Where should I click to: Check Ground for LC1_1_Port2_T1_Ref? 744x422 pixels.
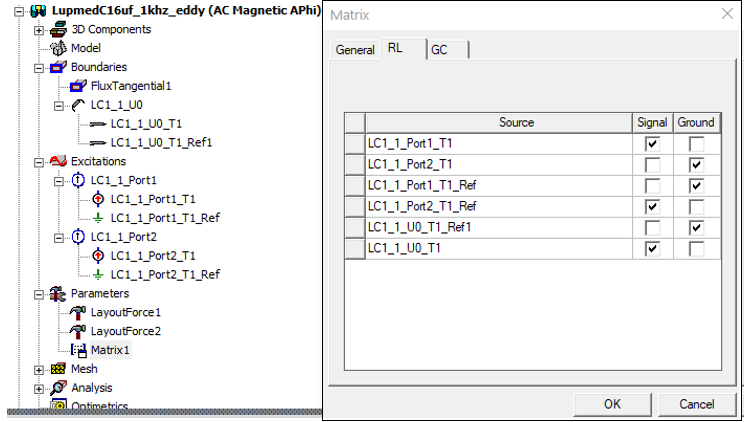click(697, 206)
